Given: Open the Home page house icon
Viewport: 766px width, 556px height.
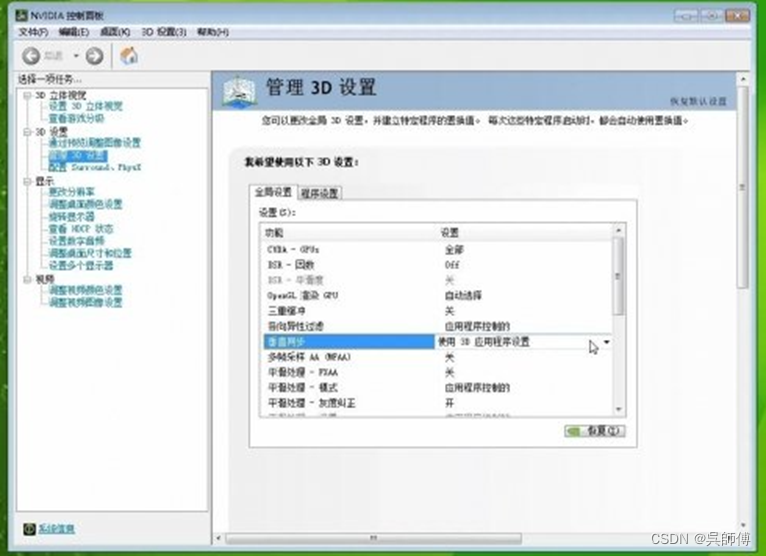Looking at the screenshot, I should click(129, 56).
